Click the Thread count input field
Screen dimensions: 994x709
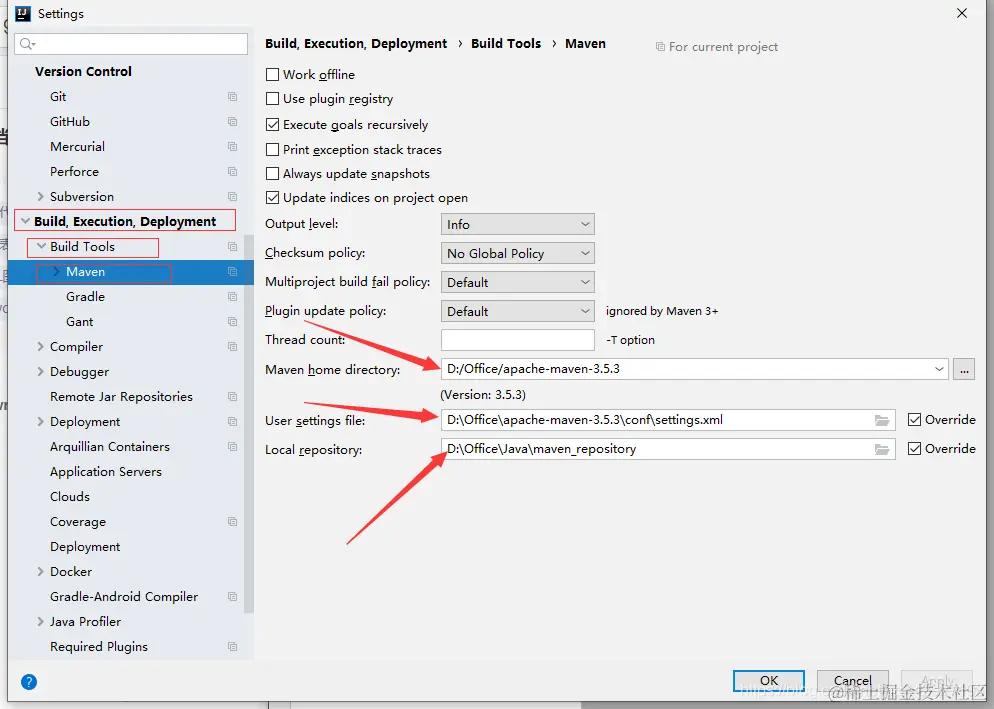tap(517, 340)
